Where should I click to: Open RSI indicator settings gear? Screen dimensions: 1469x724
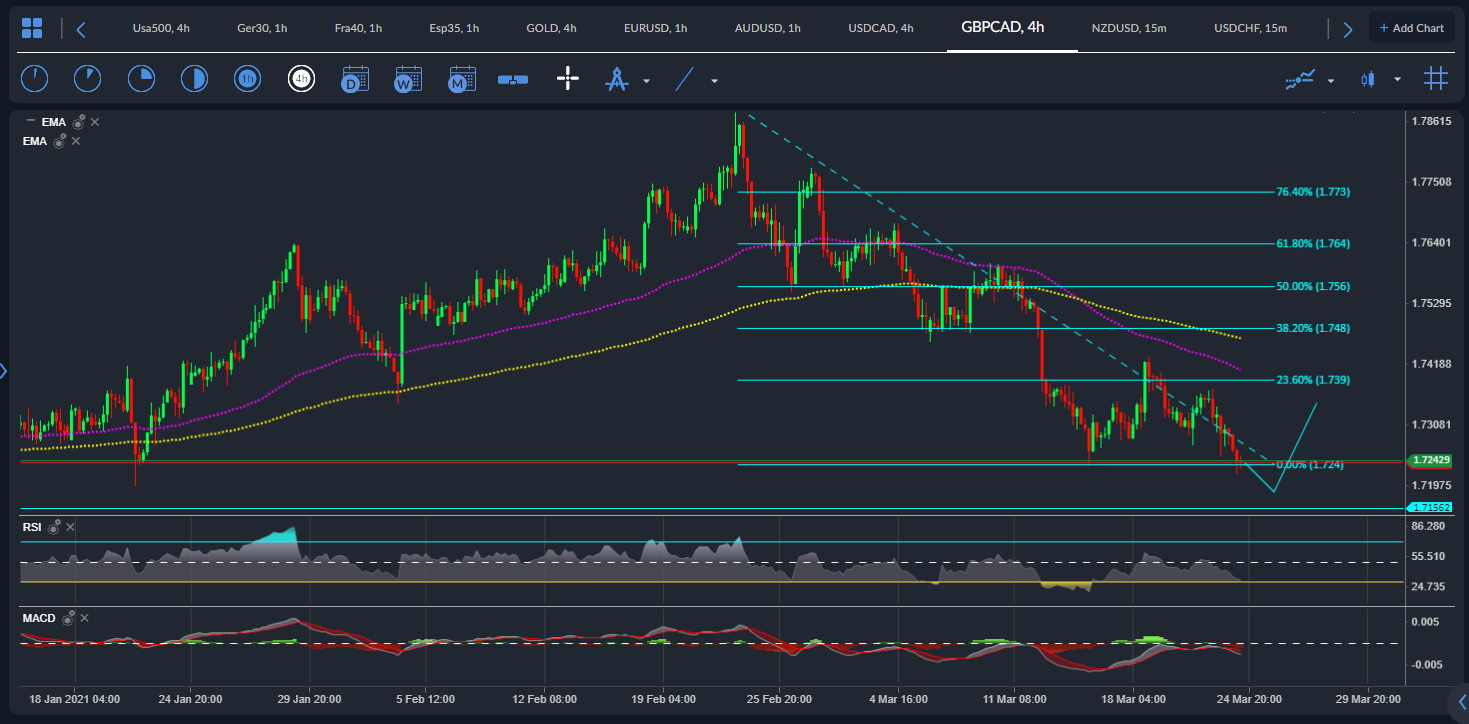[x=54, y=526]
